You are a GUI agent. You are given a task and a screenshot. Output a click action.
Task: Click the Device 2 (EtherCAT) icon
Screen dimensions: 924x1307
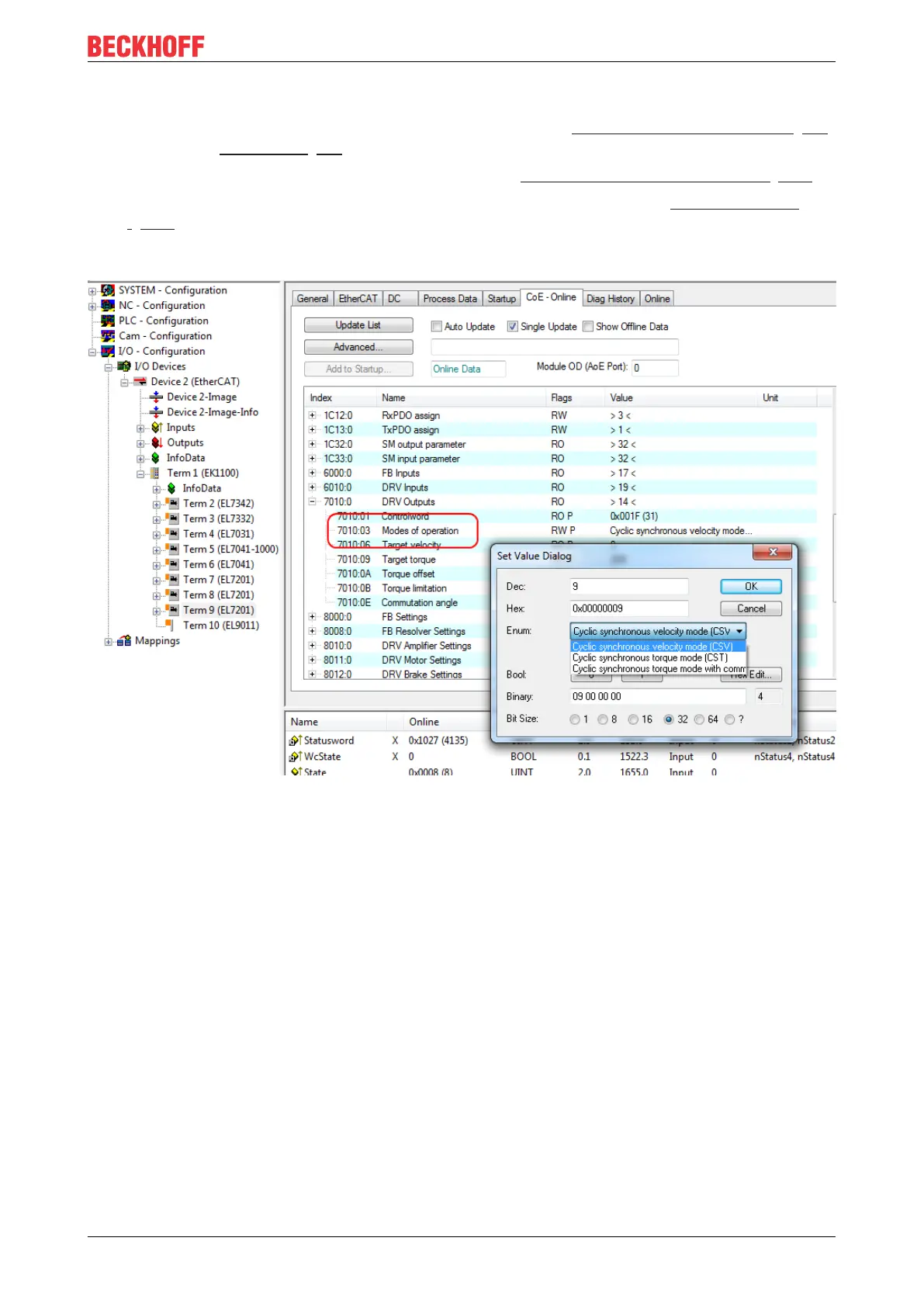tap(140, 382)
